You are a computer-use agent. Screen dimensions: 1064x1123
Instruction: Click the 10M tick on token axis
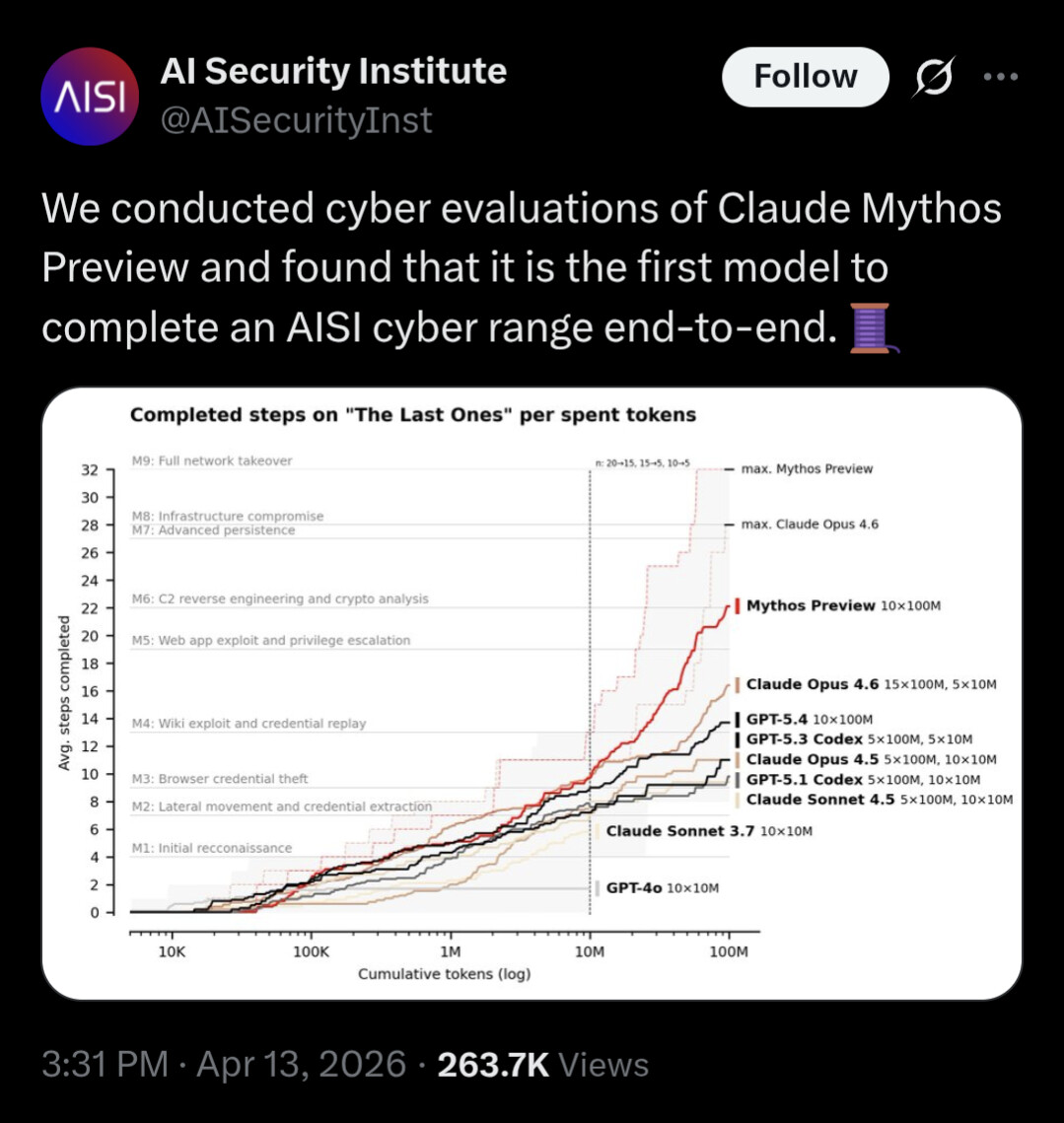pyautogui.click(x=590, y=951)
